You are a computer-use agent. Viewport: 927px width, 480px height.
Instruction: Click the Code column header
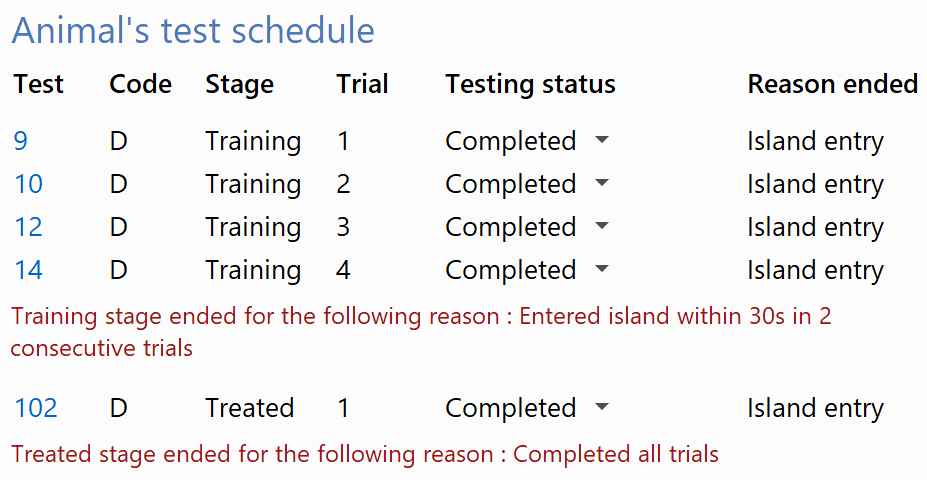141,84
